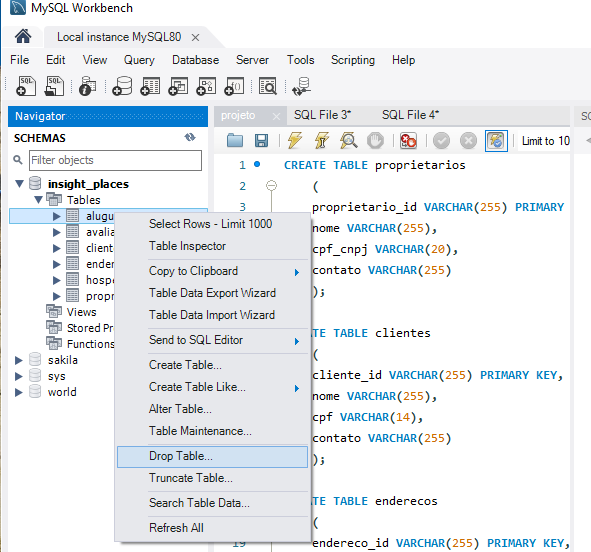Execute query with lightning bolt icon
This screenshot has height=552, width=591.
(x=295, y=141)
